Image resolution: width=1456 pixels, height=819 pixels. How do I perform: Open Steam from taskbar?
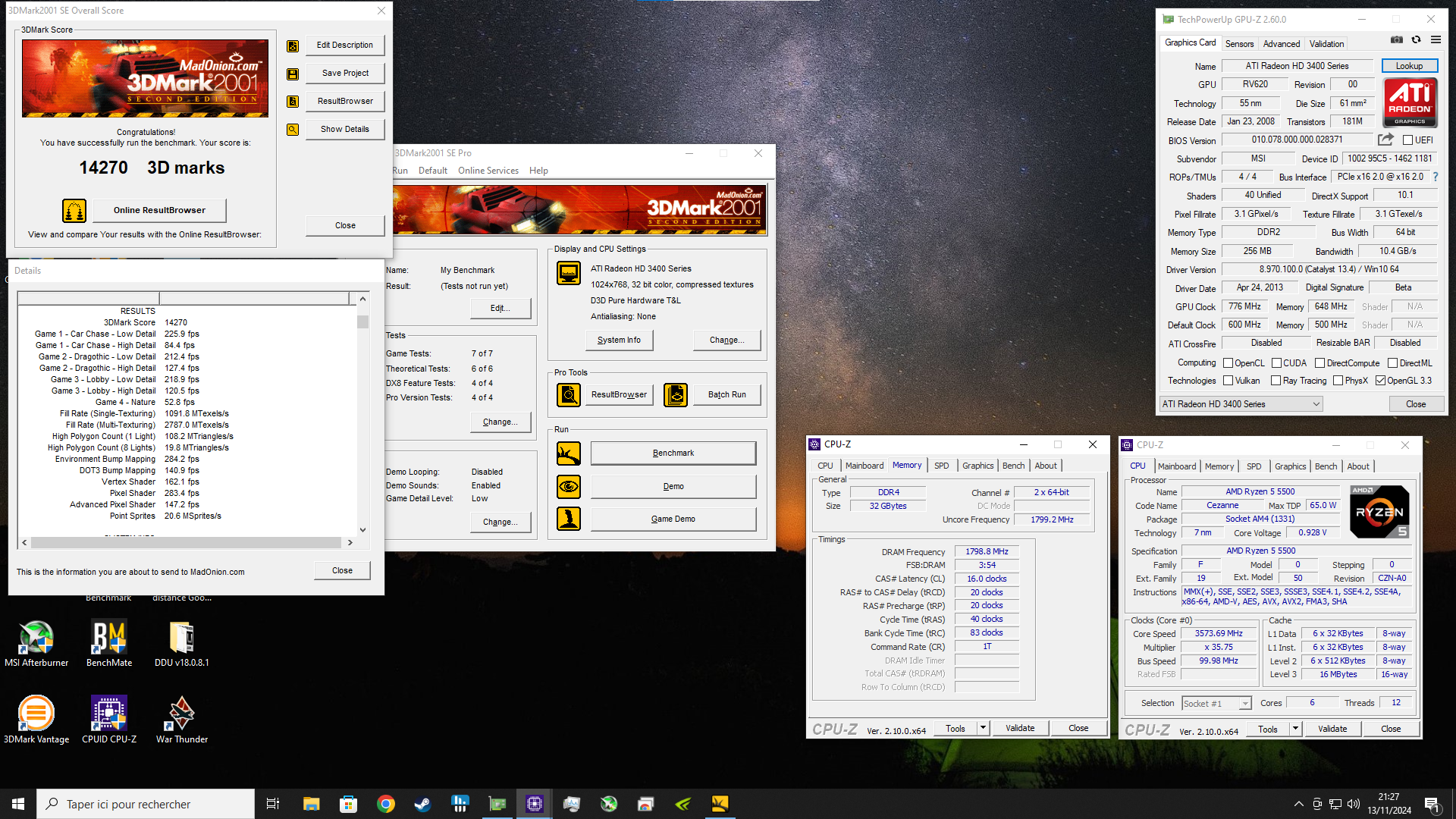(x=422, y=804)
